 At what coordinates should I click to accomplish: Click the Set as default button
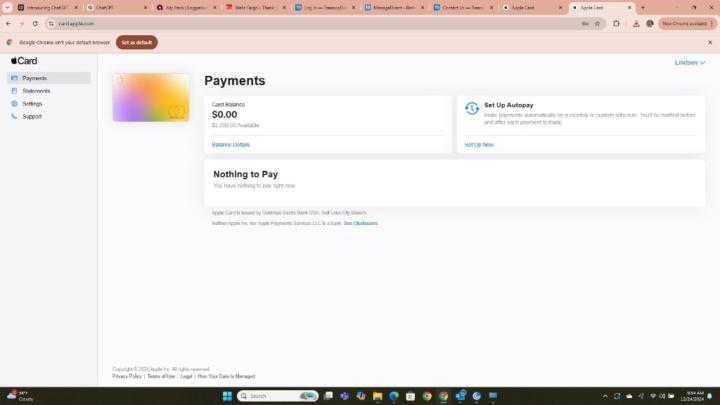(137, 42)
